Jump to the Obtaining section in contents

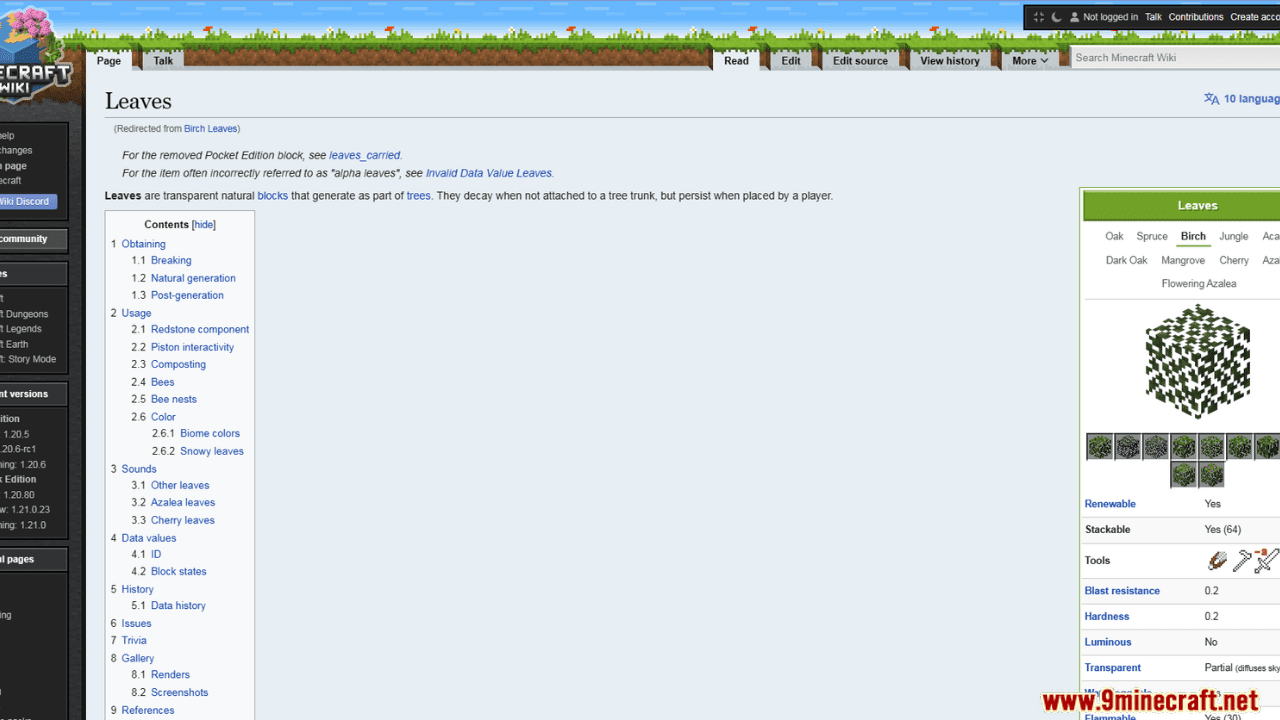coord(144,244)
